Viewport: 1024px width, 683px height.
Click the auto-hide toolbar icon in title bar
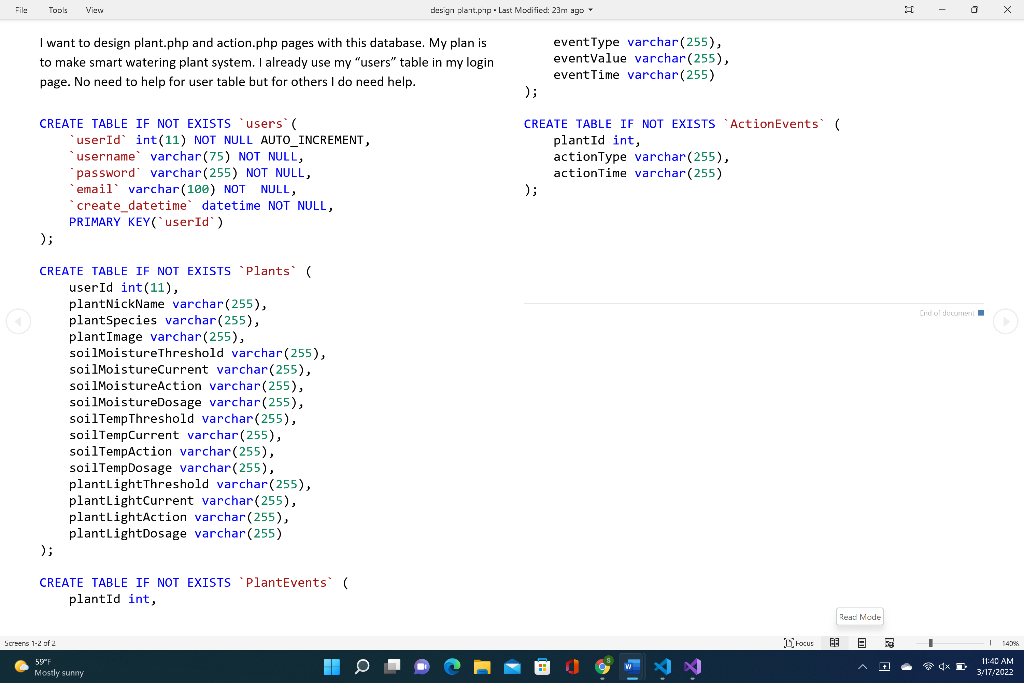(x=907, y=9)
